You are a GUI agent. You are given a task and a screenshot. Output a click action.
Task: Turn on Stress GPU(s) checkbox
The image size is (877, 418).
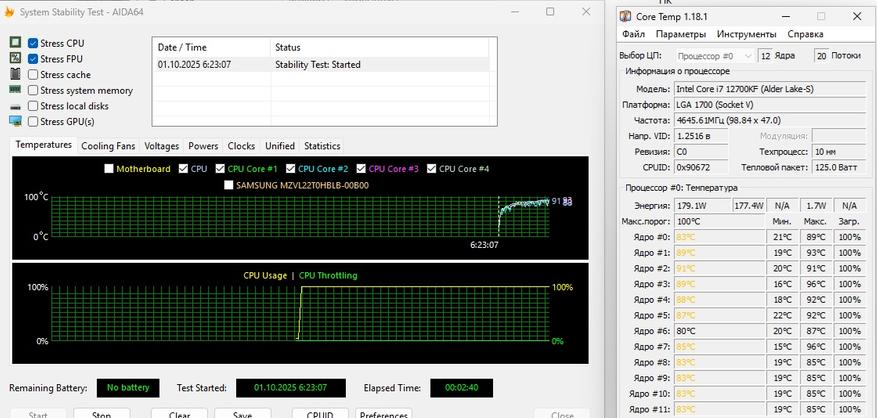[33, 121]
